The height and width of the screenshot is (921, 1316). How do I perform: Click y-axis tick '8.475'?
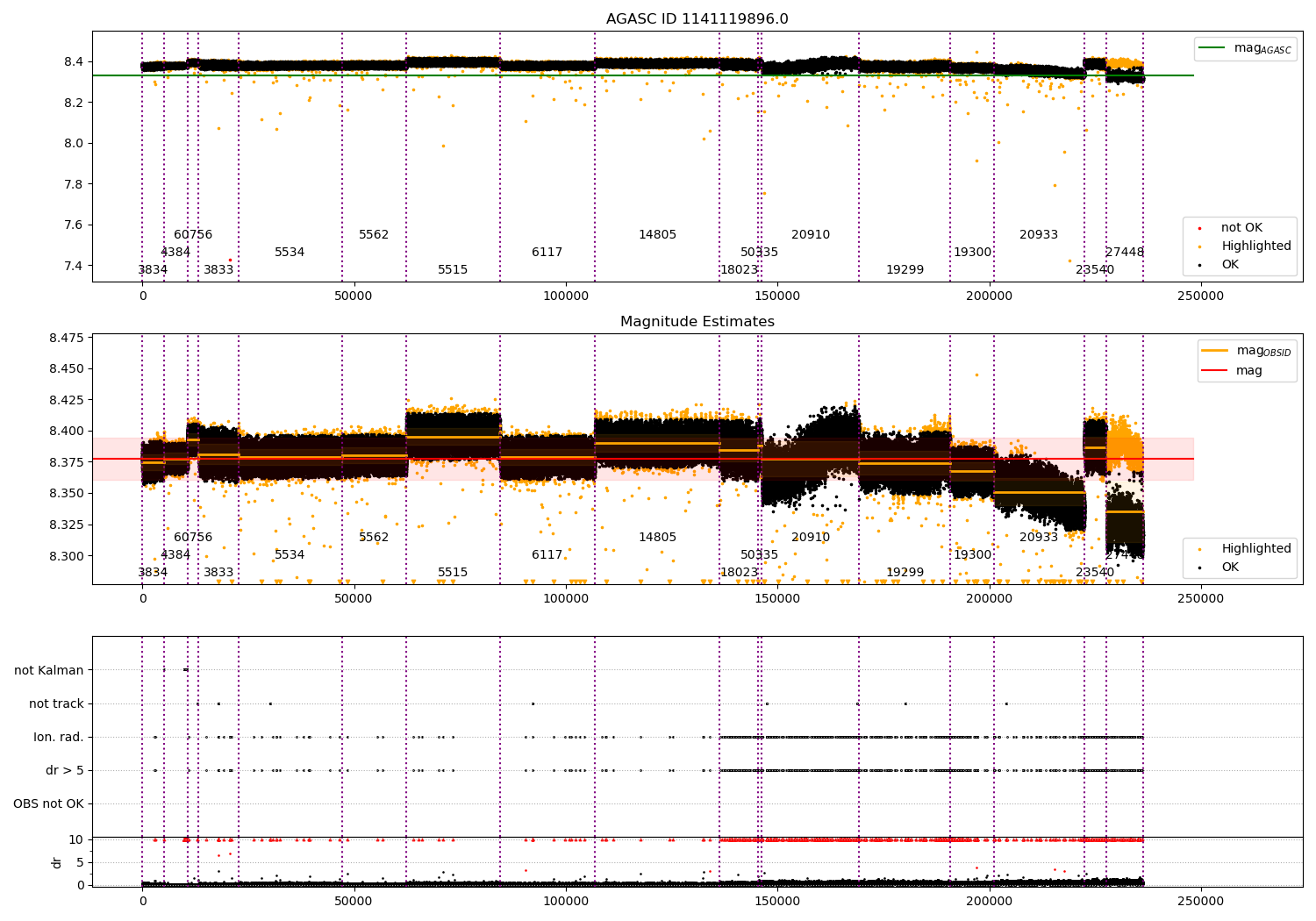[67, 338]
